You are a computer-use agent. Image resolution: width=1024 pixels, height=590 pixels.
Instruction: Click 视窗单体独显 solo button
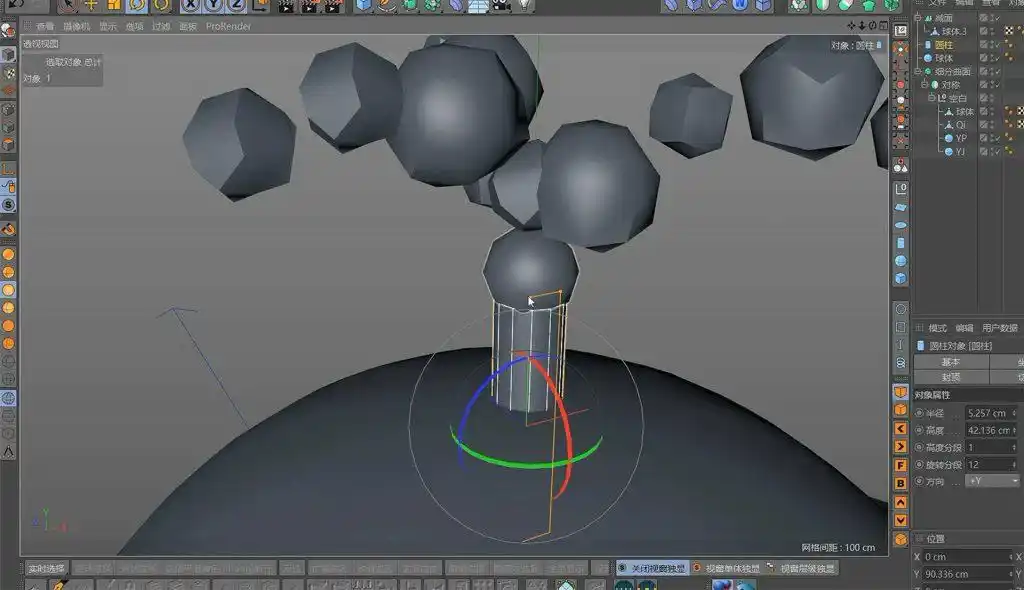coord(727,568)
